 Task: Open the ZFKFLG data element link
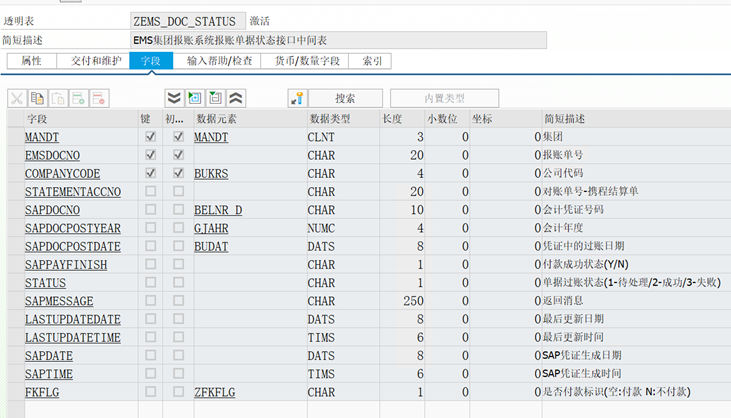click(x=214, y=392)
